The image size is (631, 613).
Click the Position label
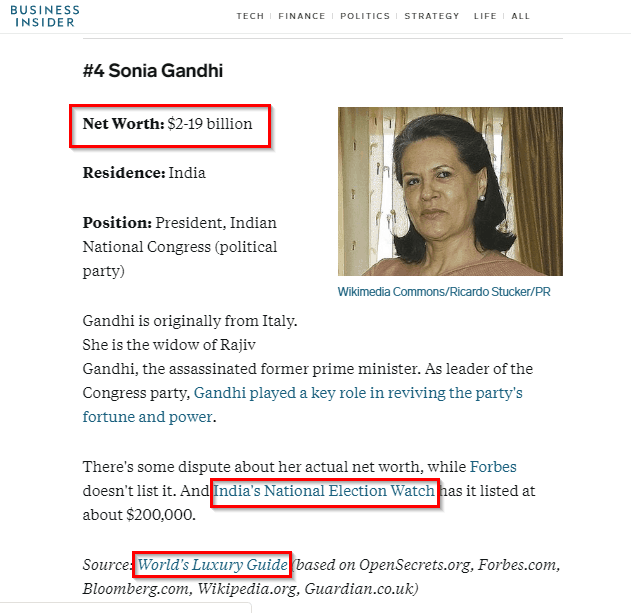[x=117, y=222]
